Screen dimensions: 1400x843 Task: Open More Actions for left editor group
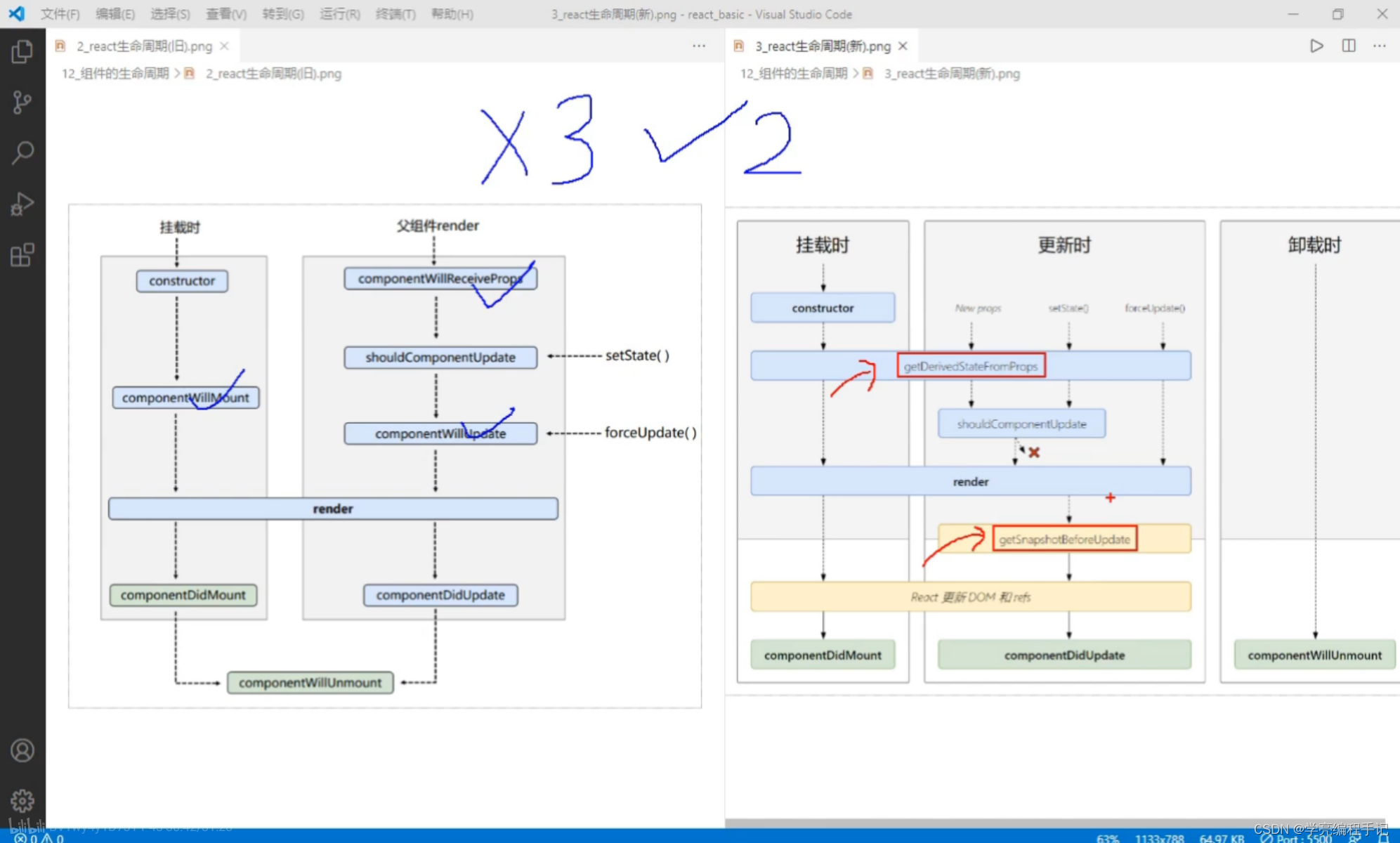[699, 46]
